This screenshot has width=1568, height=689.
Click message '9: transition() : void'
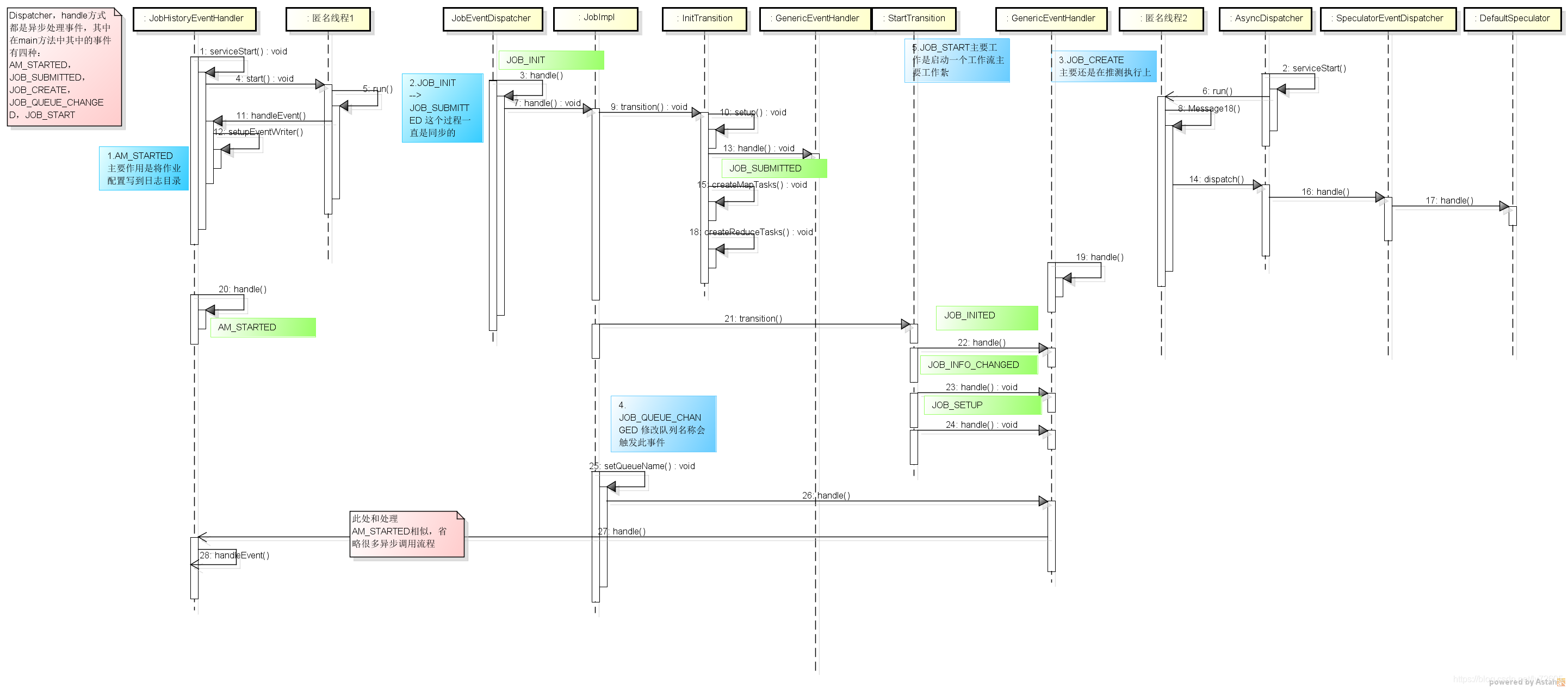[649, 107]
